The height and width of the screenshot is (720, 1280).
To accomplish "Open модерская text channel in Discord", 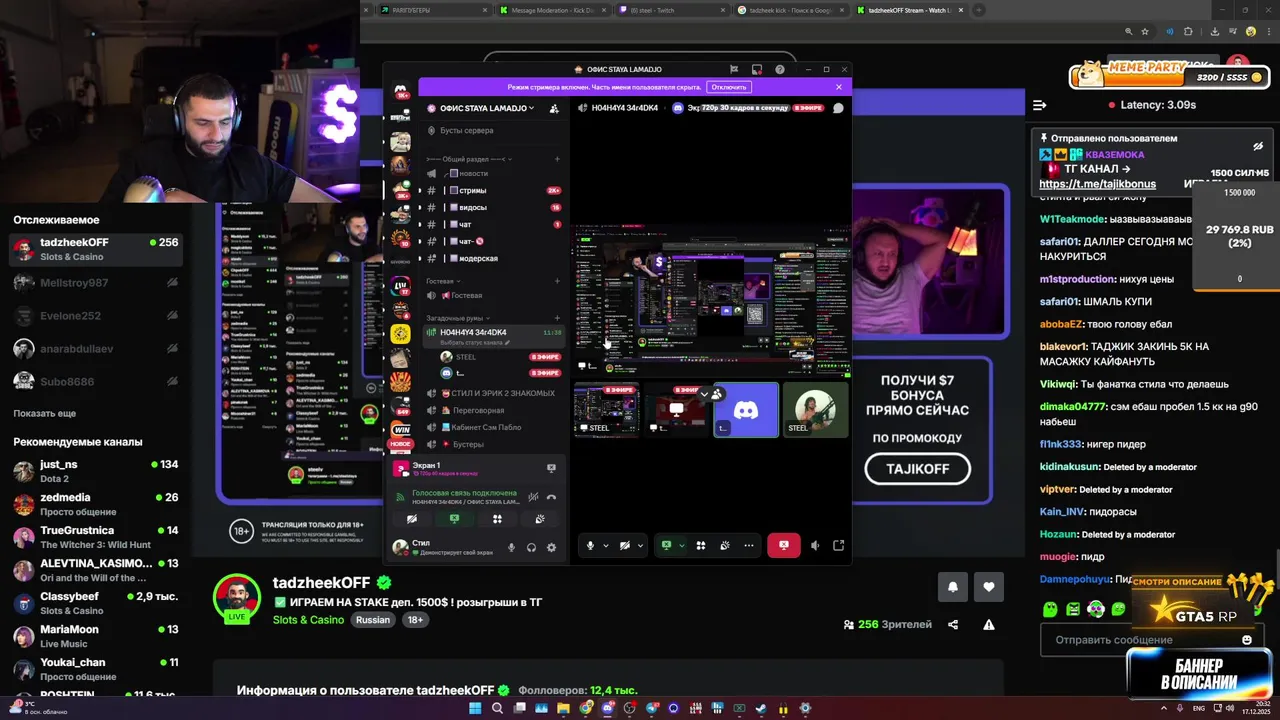I will [x=491, y=258].
